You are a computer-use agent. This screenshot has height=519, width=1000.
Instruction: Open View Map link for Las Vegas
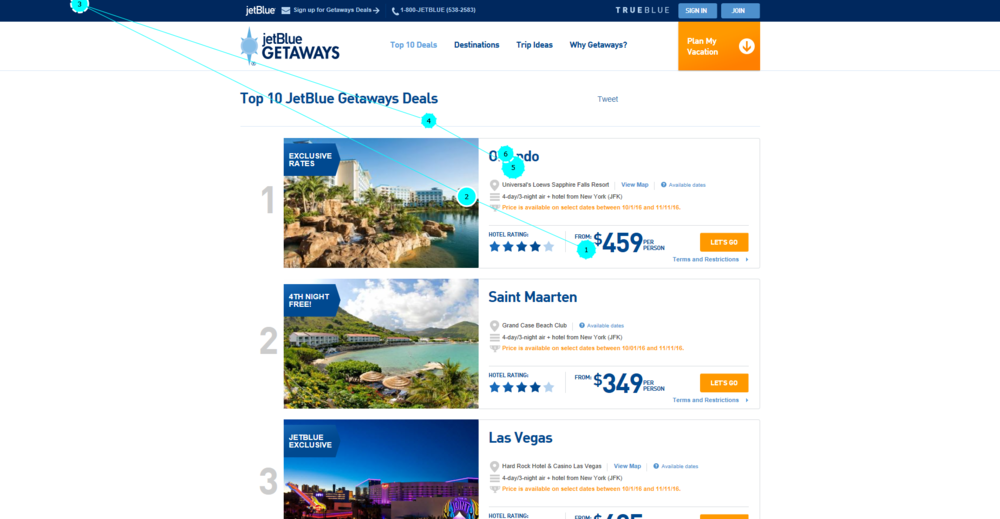point(627,466)
